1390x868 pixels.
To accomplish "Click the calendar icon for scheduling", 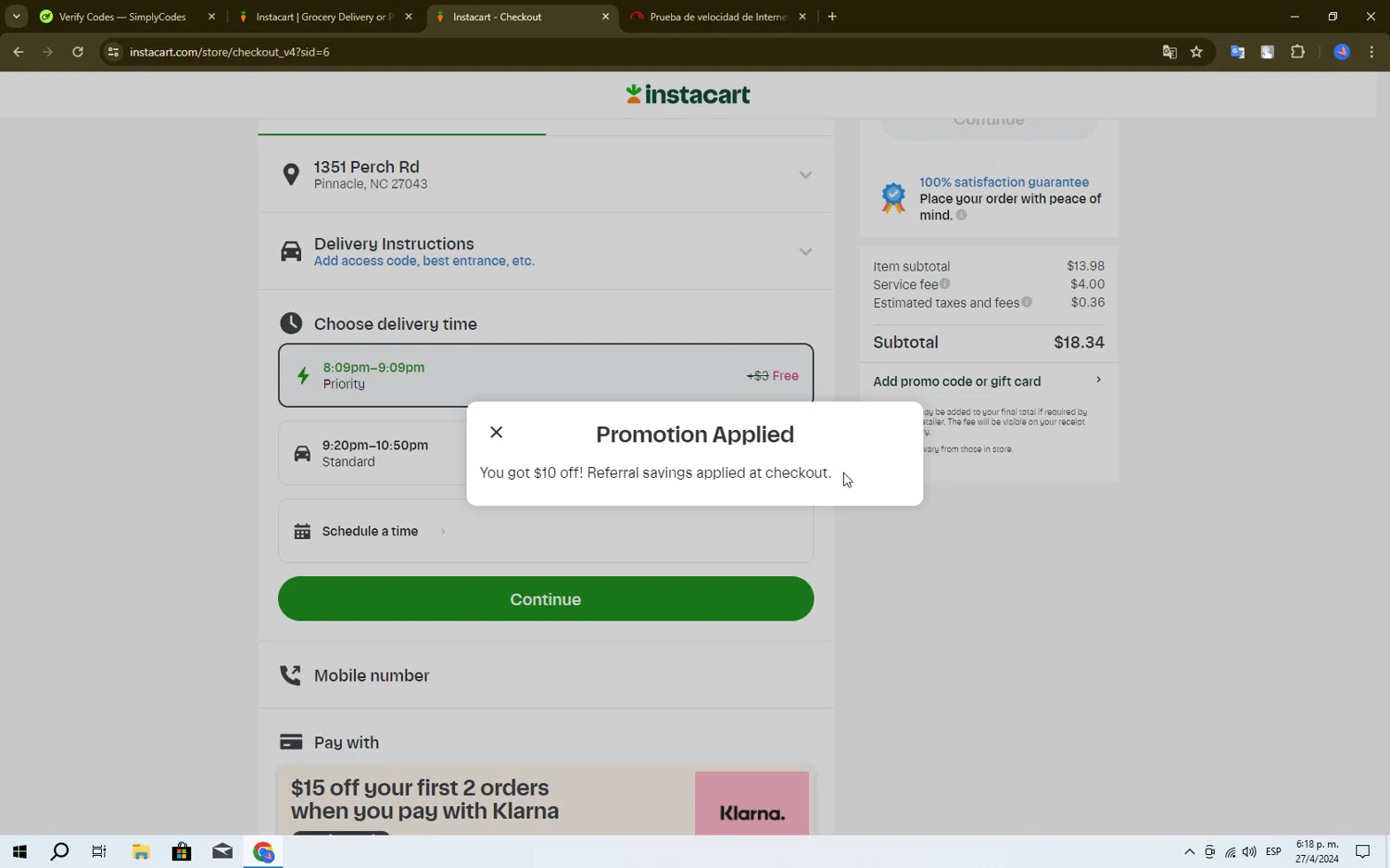I will [x=302, y=532].
